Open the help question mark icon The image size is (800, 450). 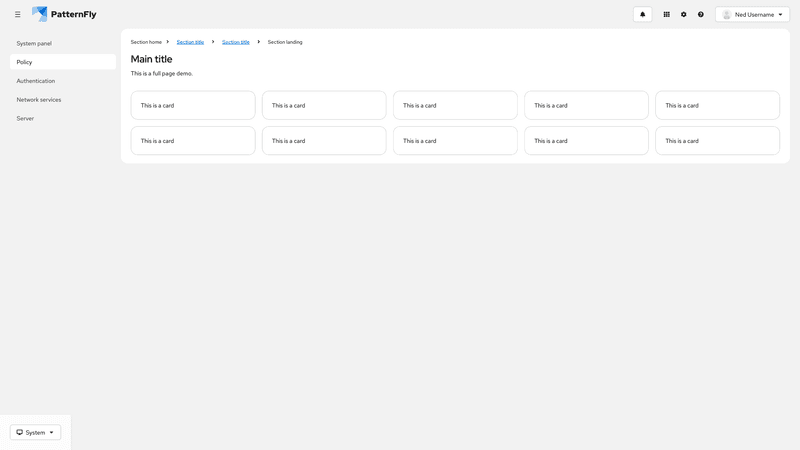[x=701, y=14]
